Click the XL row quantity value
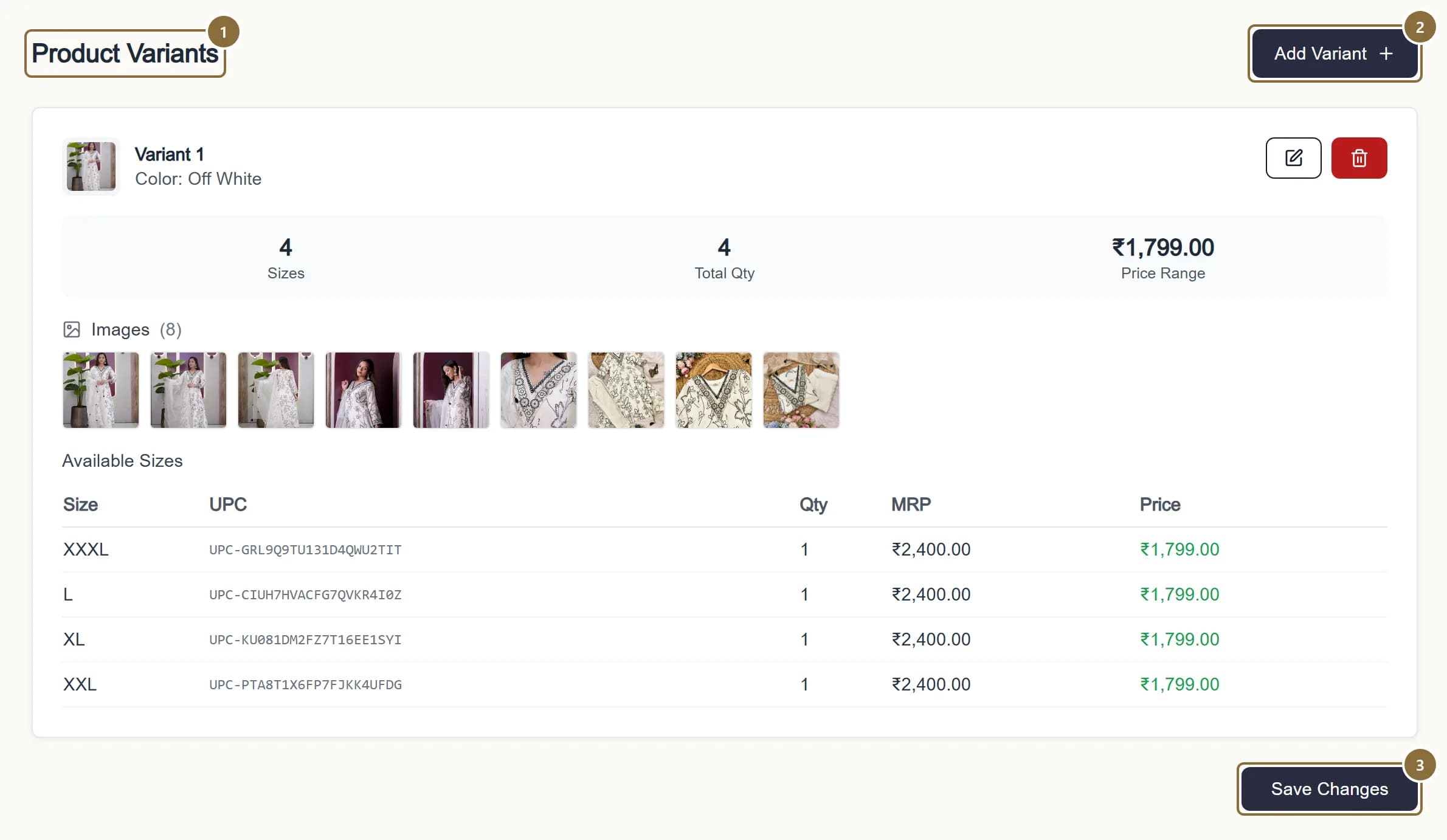This screenshot has width=1447, height=840. [804, 639]
